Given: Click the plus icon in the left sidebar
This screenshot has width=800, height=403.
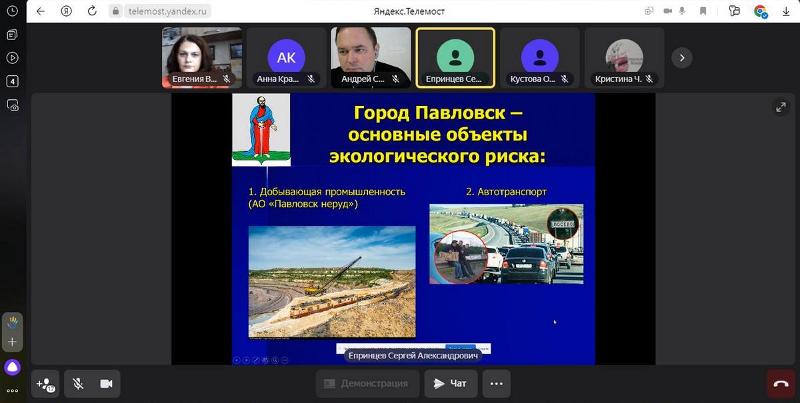Looking at the screenshot, I should click(13, 342).
